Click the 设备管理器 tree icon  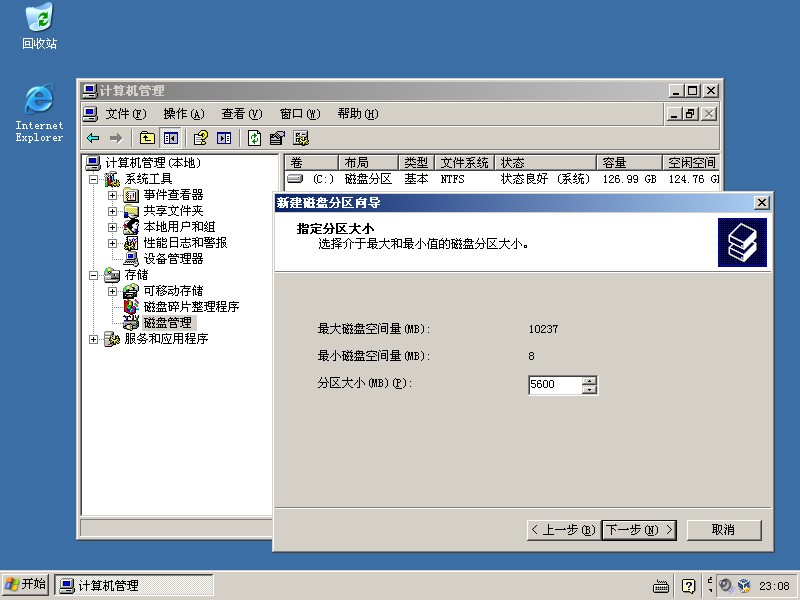pyautogui.click(x=131, y=259)
